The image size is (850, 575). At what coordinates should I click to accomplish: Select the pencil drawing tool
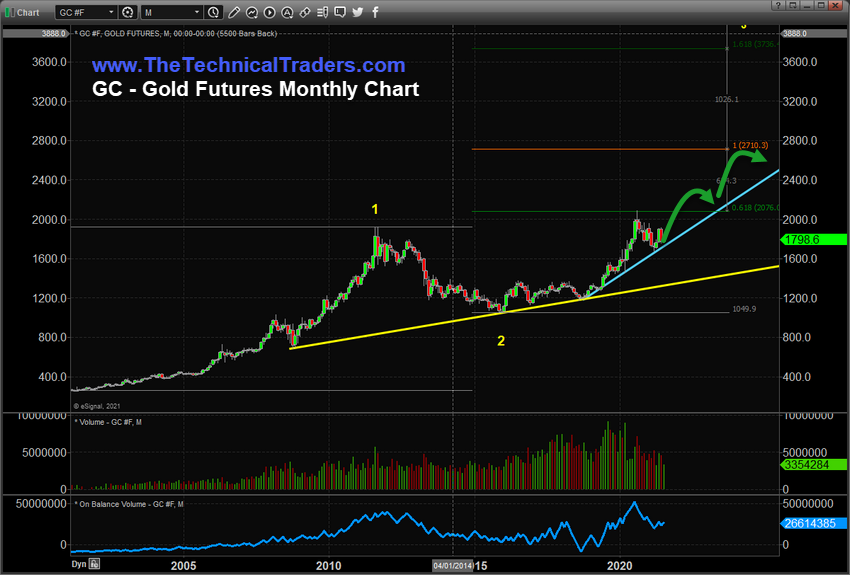pos(234,12)
